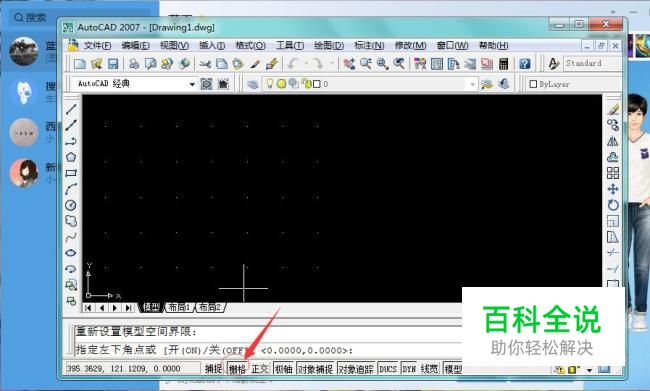
Task: Open the DesignCenter icon
Action: click(437, 64)
